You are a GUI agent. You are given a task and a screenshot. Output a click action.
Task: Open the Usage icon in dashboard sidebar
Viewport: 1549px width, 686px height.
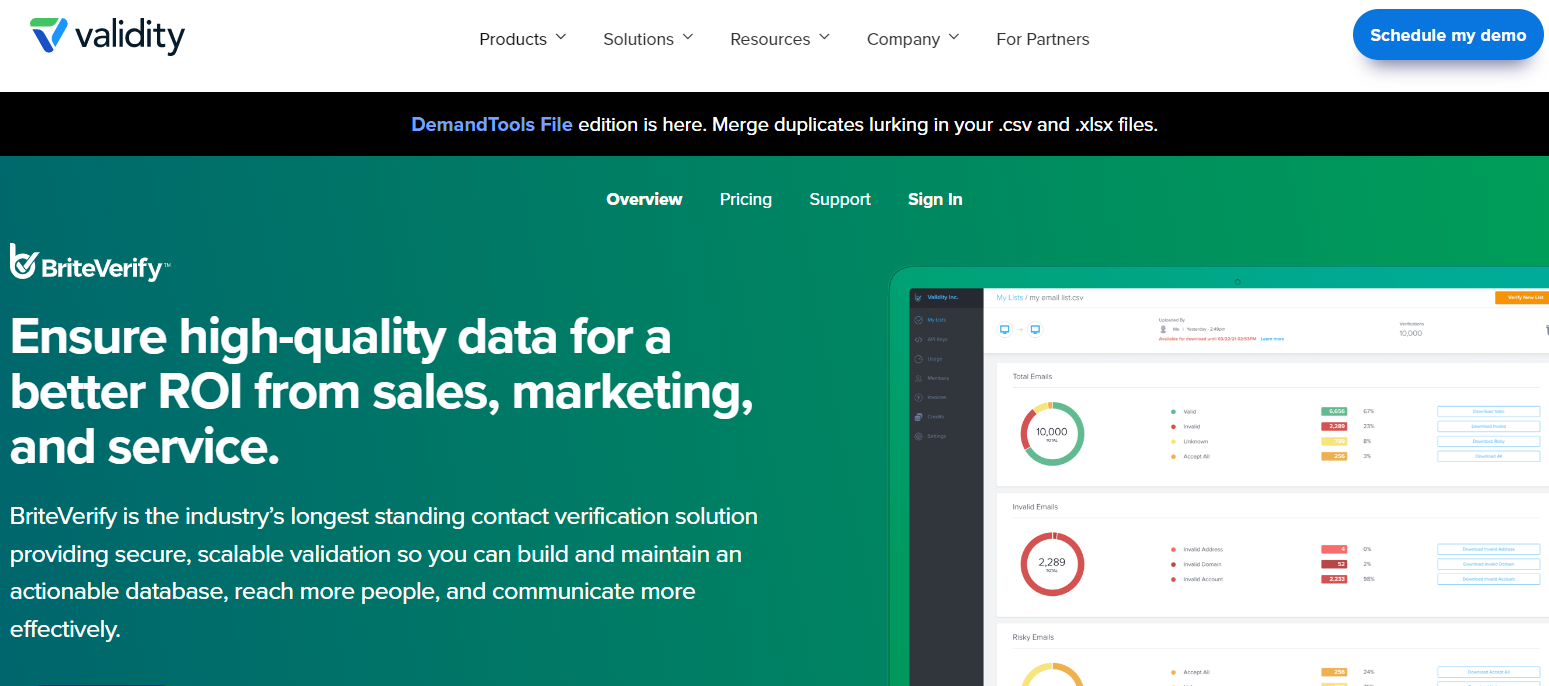[x=918, y=358]
